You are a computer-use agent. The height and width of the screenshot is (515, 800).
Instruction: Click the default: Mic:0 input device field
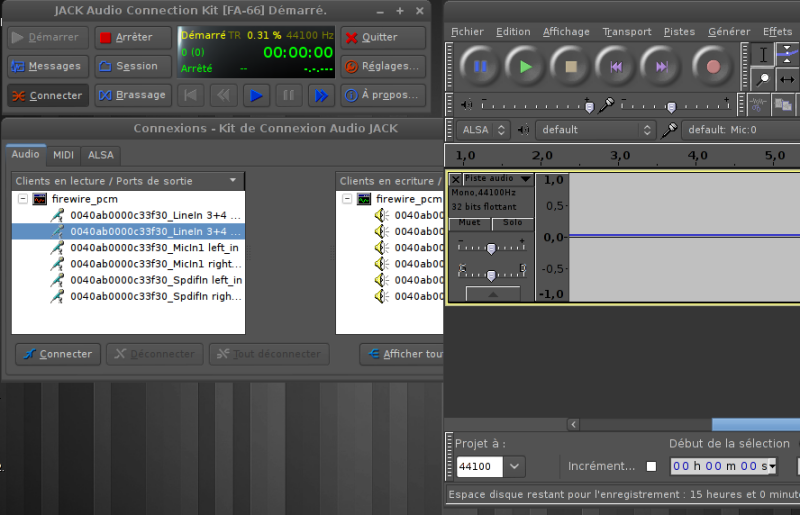[x=741, y=130]
